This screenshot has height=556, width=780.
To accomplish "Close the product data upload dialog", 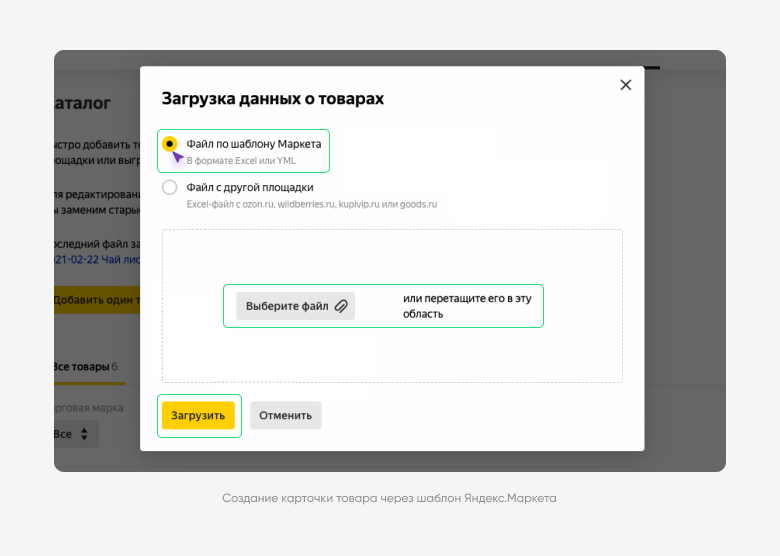I will (x=625, y=85).
